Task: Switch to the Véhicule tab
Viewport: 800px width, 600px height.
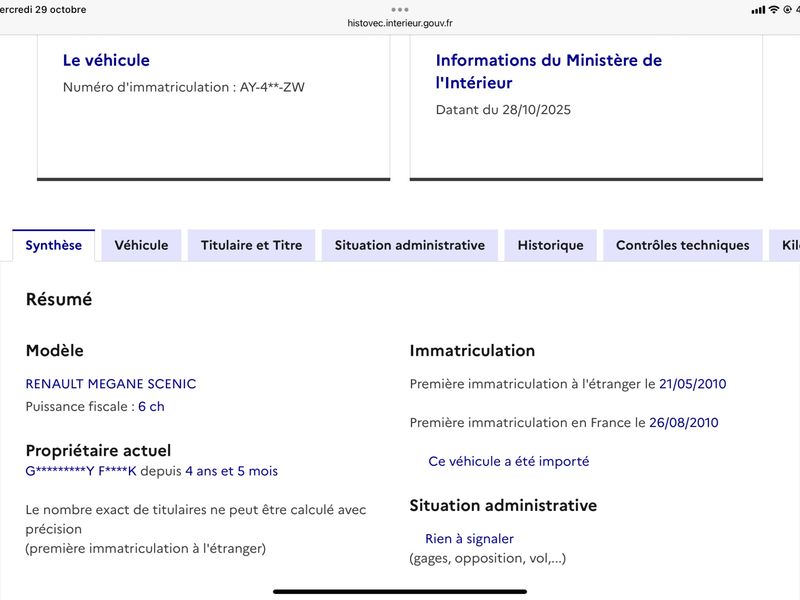Action: click(x=141, y=245)
